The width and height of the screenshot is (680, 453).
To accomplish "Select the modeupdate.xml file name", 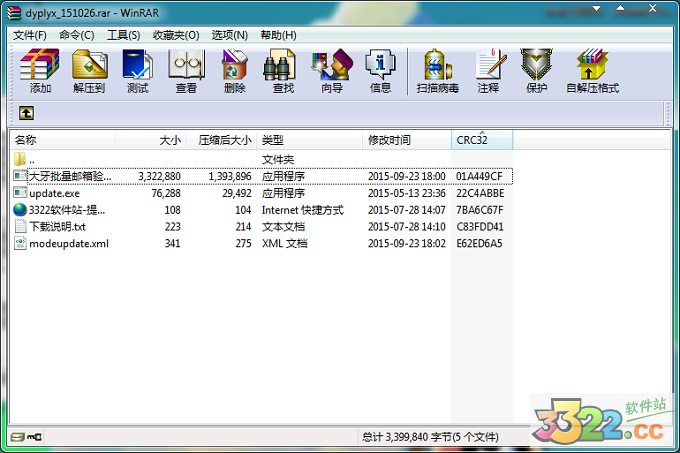I will pos(69,244).
